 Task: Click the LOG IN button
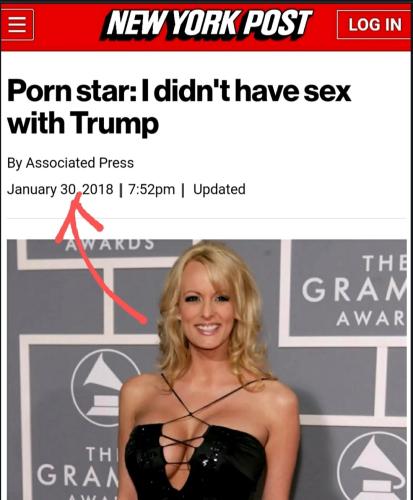(374, 25)
